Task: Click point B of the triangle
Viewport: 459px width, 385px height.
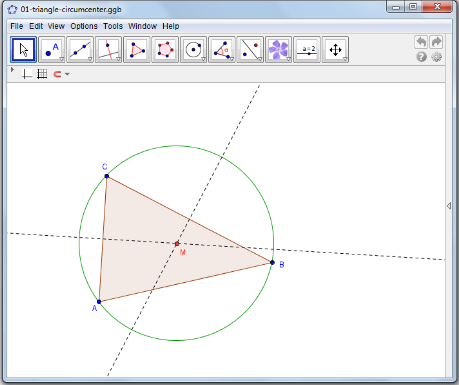Action: pyautogui.click(x=272, y=263)
